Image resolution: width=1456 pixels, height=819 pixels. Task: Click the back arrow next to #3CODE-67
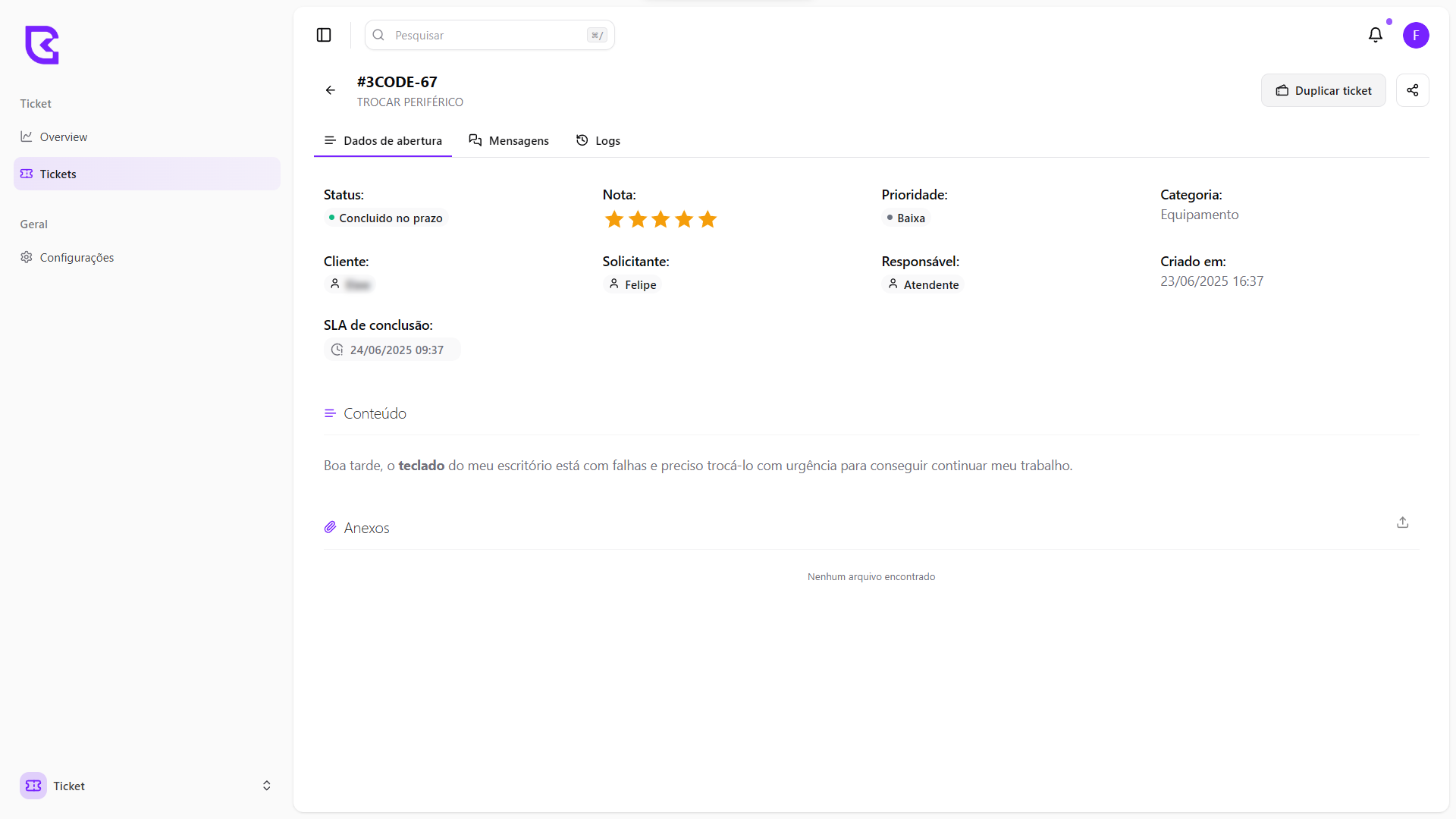tap(331, 90)
